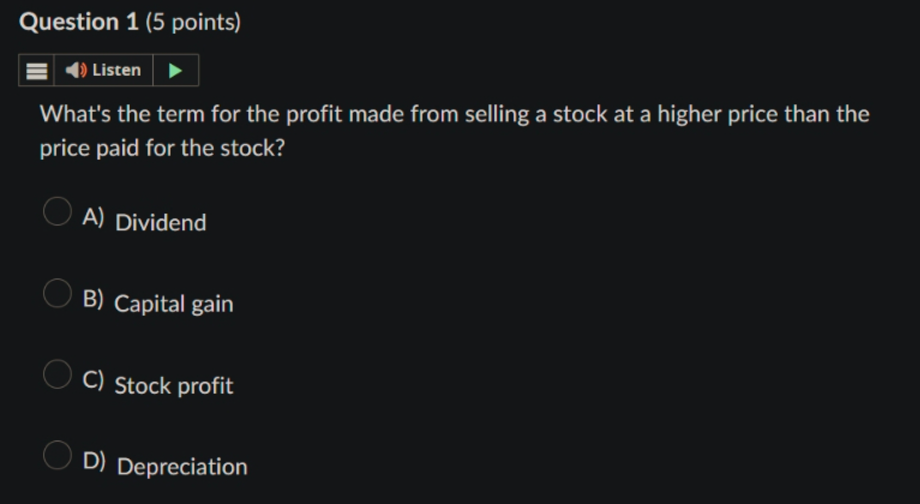The height and width of the screenshot is (504, 920).
Task: Click the Question 1 heading
Action: [x=79, y=22]
